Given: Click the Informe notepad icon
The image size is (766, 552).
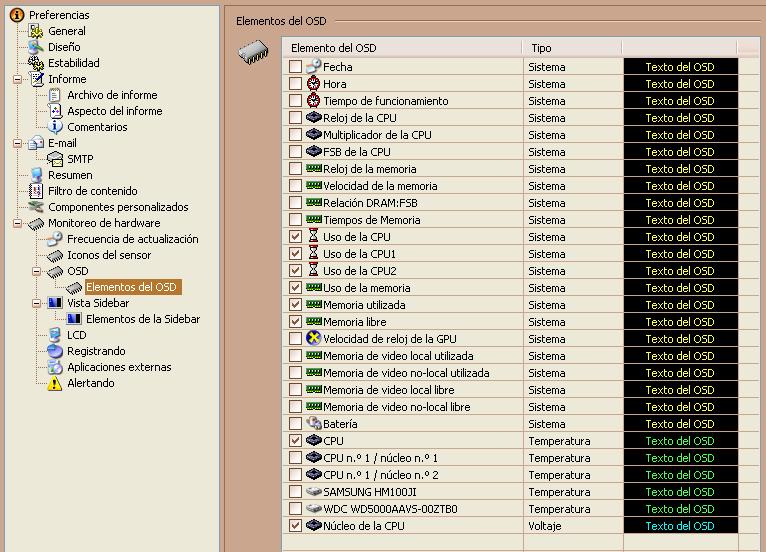Looking at the screenshot, I should pos(37,79).
